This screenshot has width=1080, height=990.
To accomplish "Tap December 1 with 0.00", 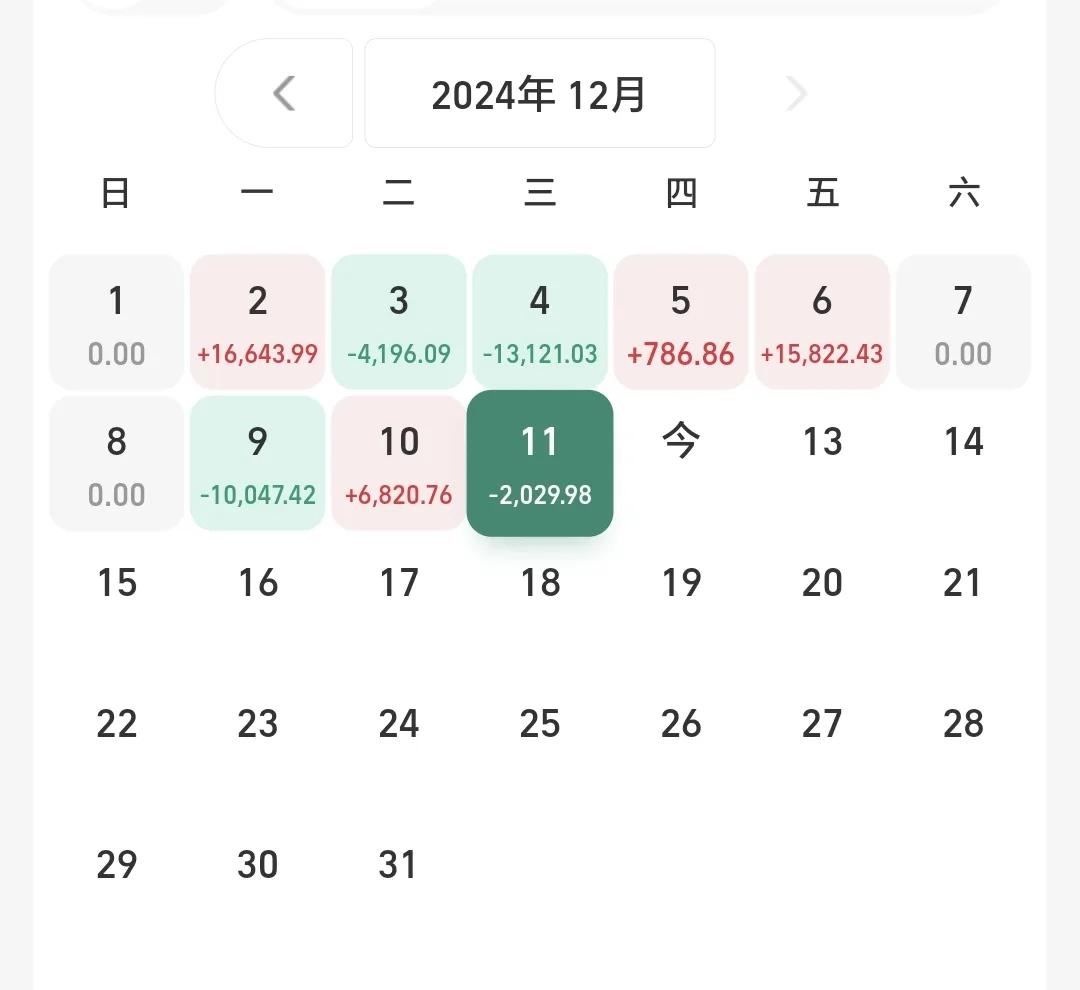I will (116, 322).
